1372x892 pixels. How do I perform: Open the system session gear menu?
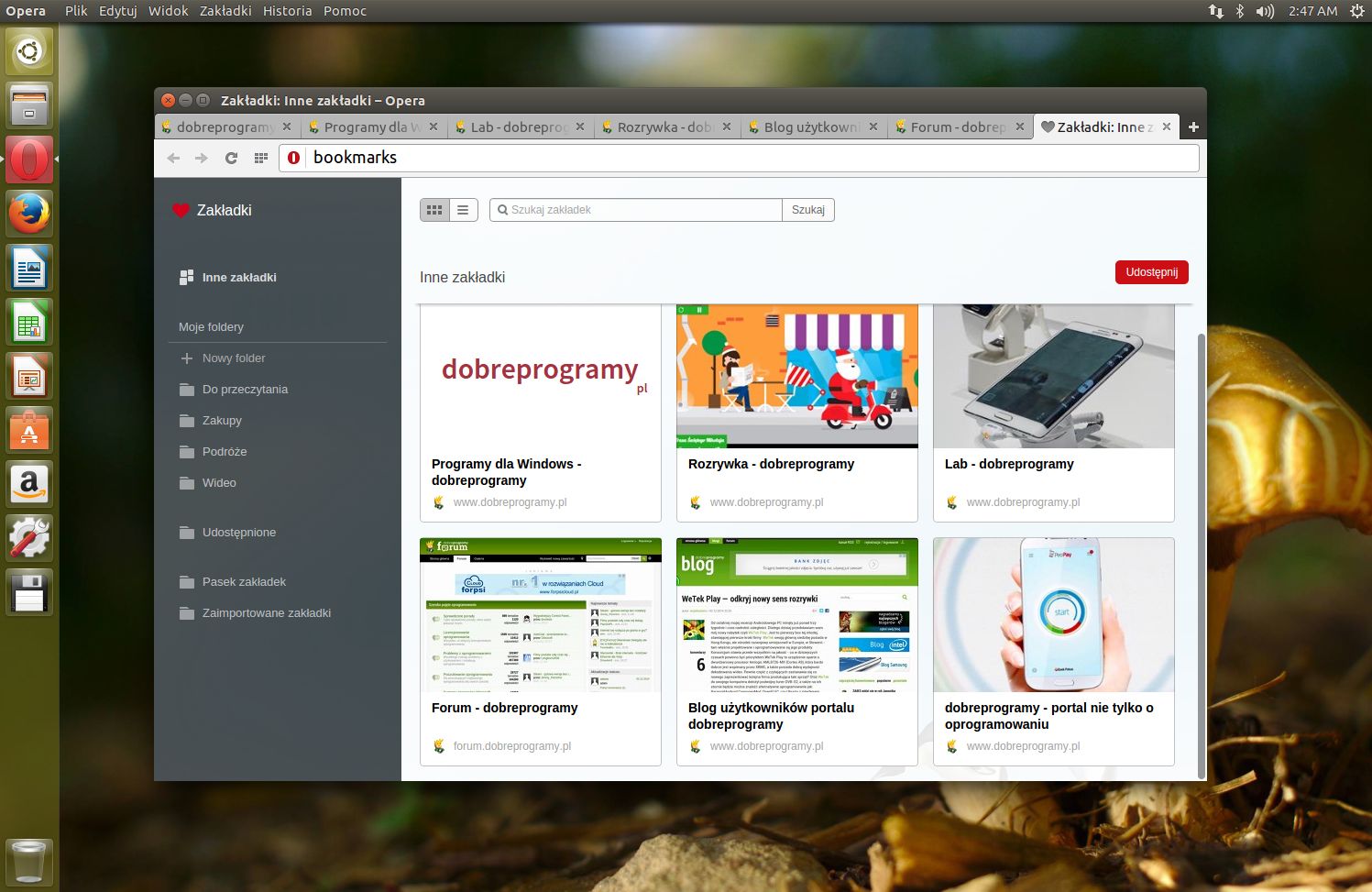(x=1356, y=11)
